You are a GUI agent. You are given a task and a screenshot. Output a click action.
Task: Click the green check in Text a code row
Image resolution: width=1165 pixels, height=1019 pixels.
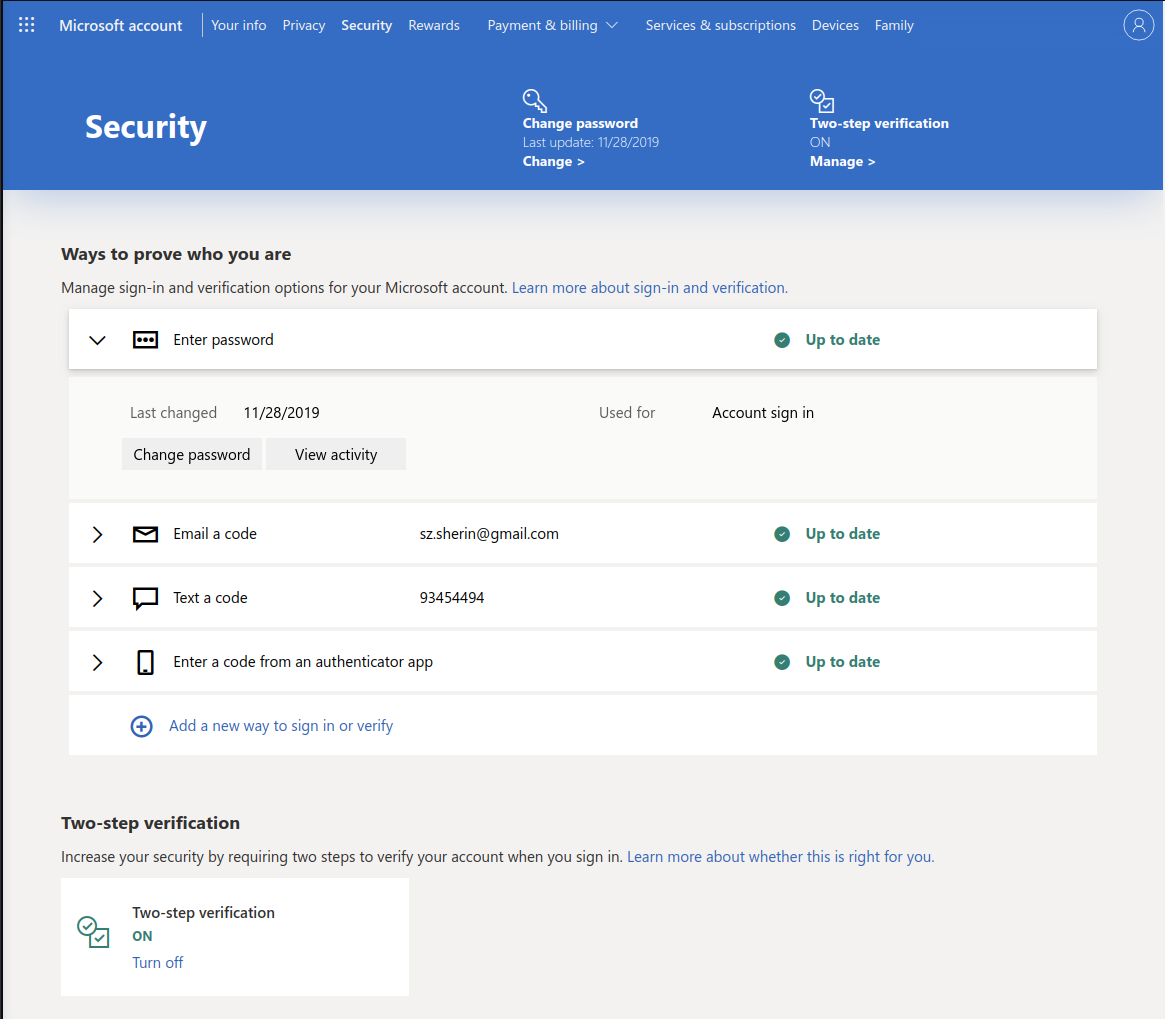(x=782, y=598)
